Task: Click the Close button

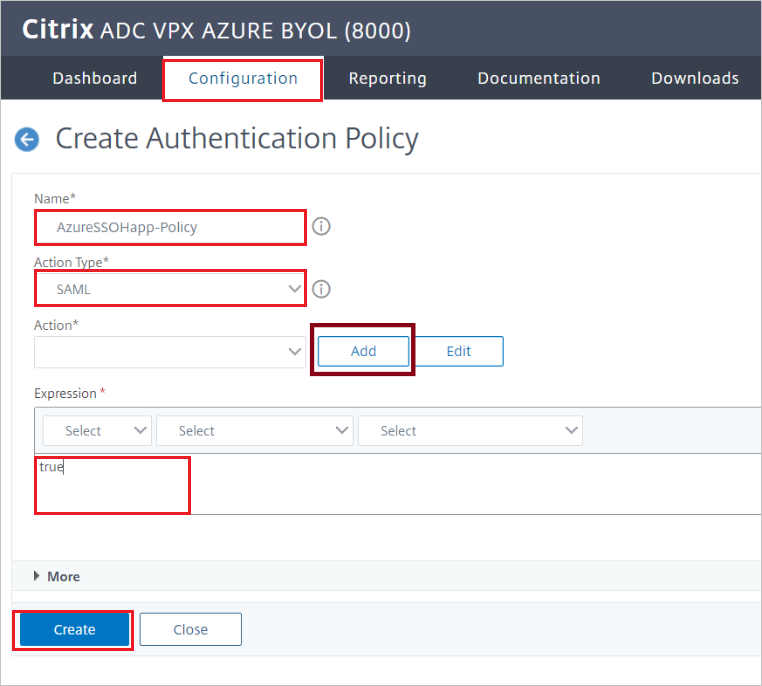Action: (190, 630)
